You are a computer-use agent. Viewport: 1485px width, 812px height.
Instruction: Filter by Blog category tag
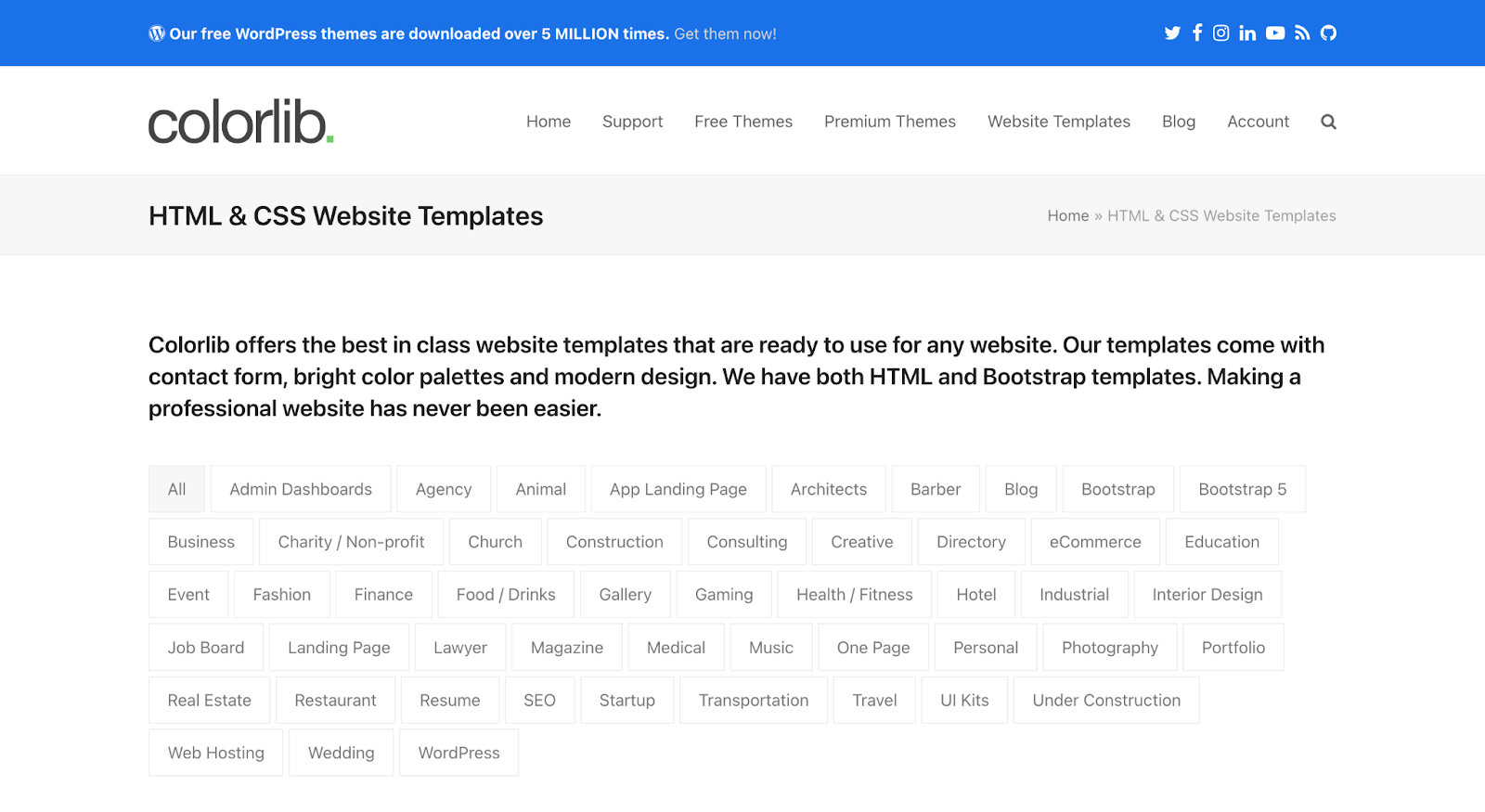(1021, 489)
